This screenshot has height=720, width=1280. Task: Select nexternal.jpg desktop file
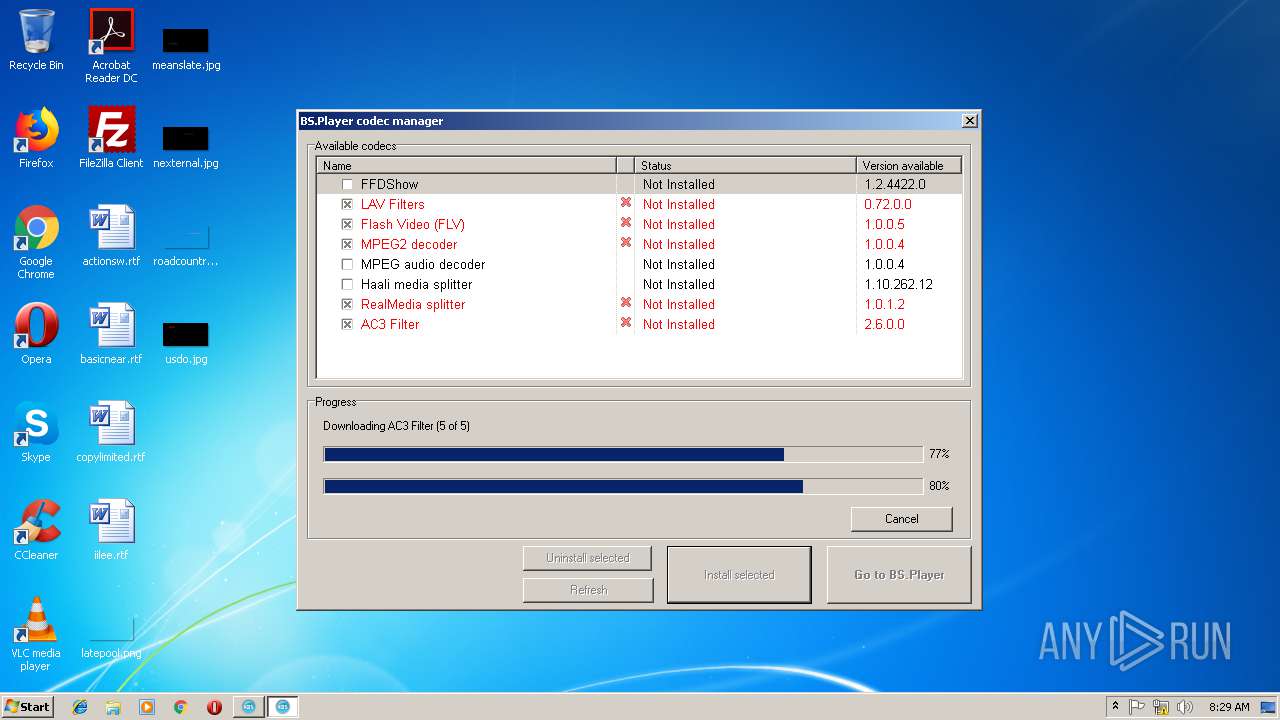[186, 146]
